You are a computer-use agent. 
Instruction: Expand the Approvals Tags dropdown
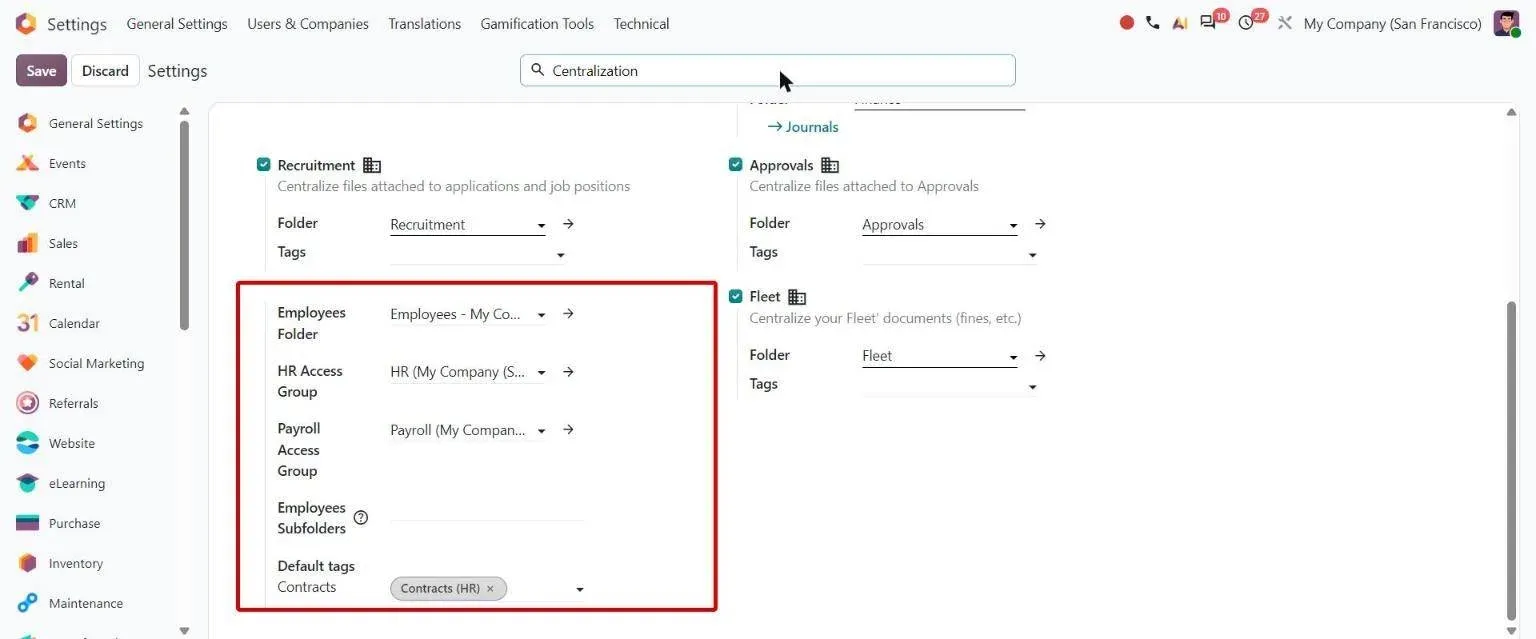1032,255
